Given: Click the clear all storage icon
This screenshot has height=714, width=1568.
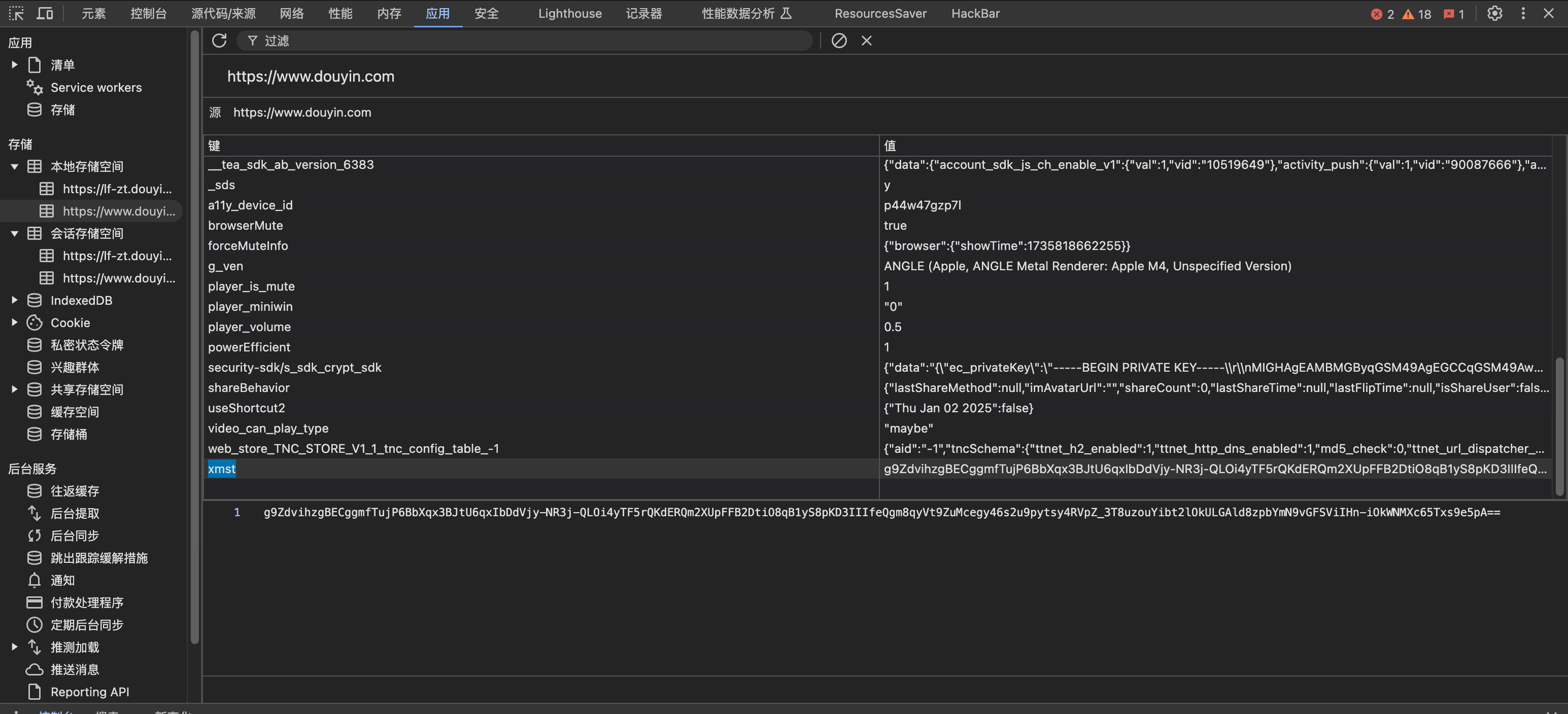Looking at the screenshot, I should point(839,41).
